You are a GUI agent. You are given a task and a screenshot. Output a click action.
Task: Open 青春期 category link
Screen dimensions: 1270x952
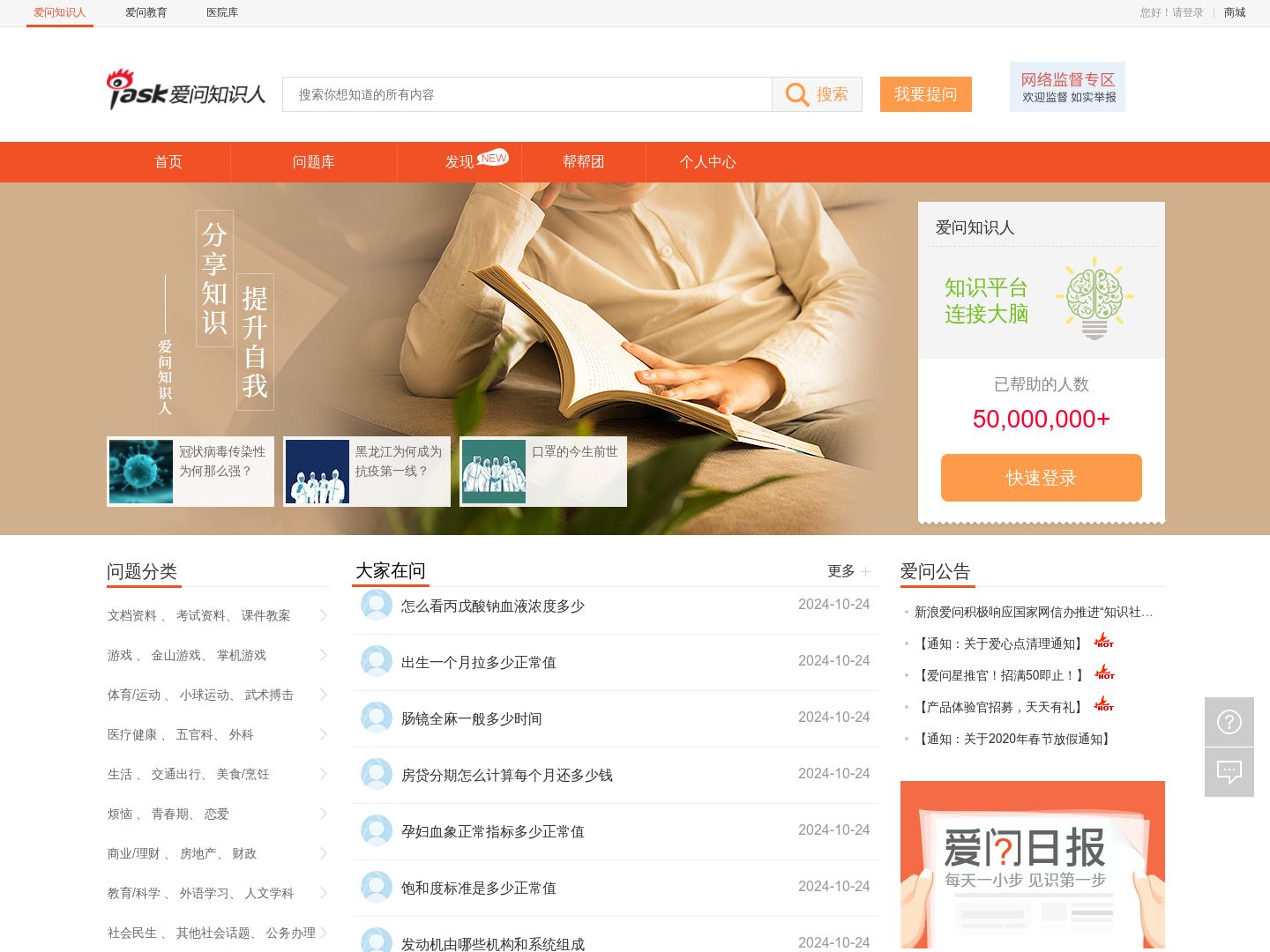point(170,814)
